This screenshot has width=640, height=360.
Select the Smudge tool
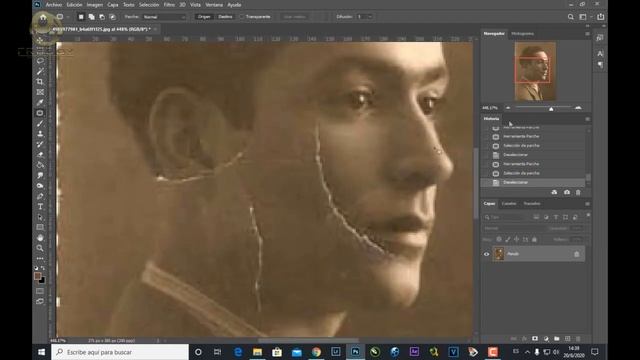coord(40,176)
